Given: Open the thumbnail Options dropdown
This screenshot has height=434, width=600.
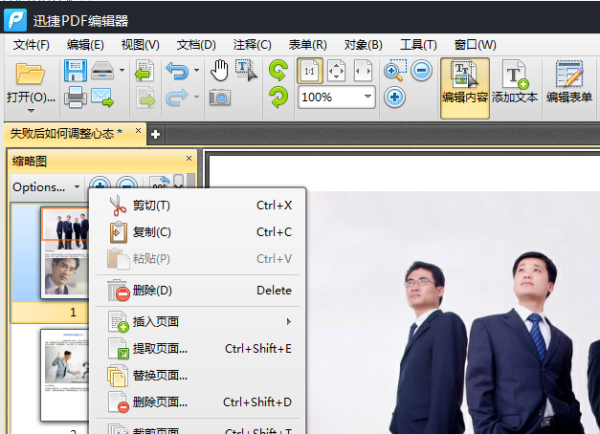Looking at the screenshot, I should 46,187.
